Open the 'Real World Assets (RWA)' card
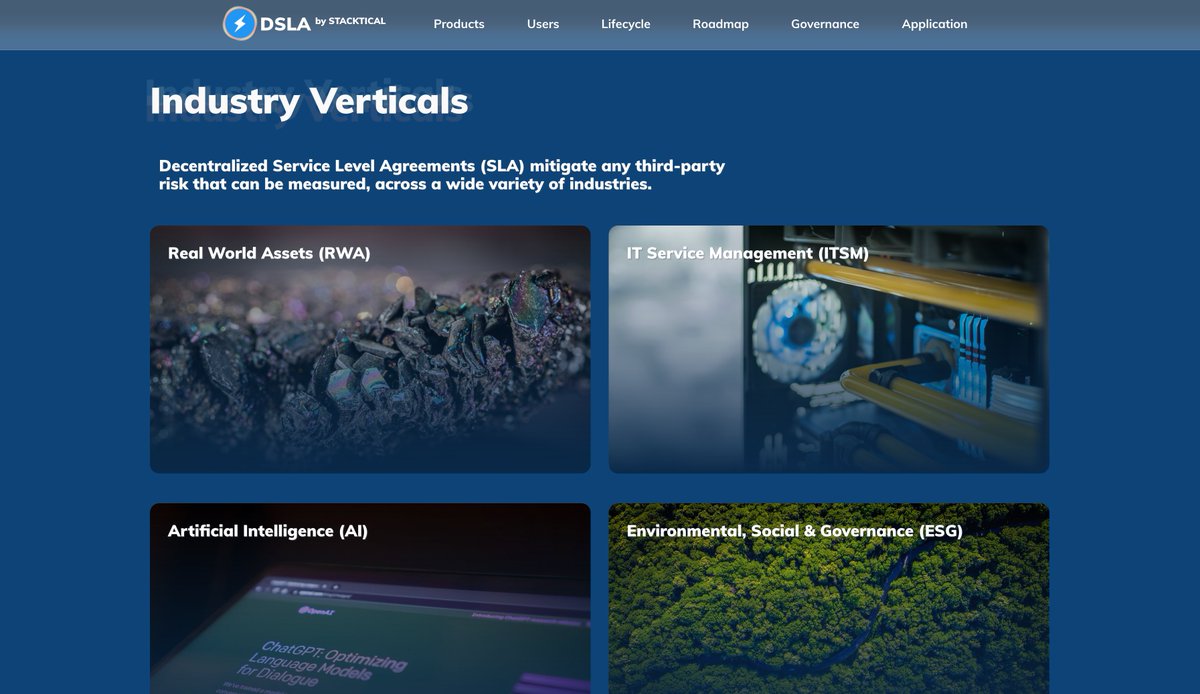Screen dimensions: 1200x694 [x=370, y=349]
